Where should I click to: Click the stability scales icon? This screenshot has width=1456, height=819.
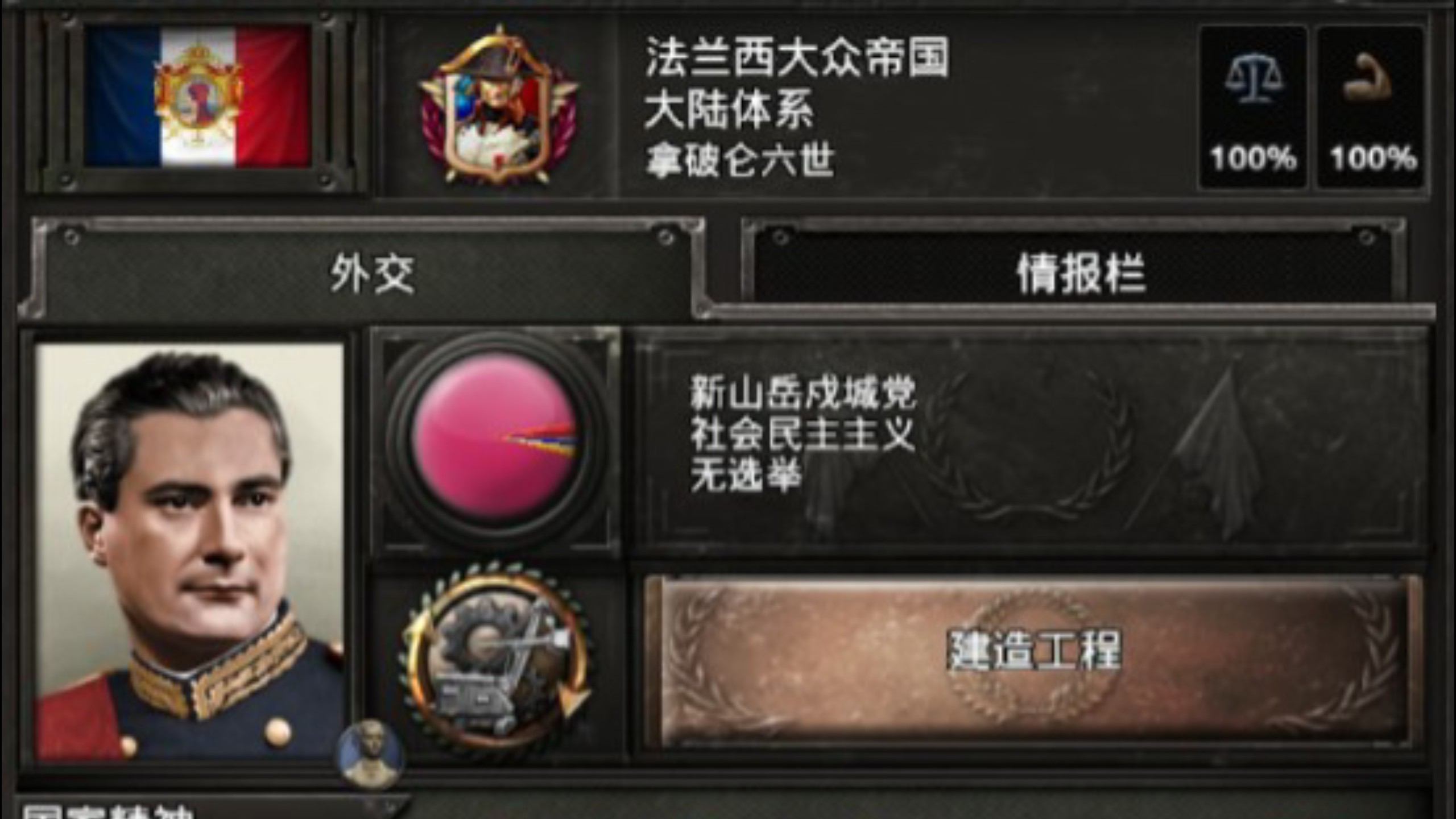click(x=1253, y=80)
